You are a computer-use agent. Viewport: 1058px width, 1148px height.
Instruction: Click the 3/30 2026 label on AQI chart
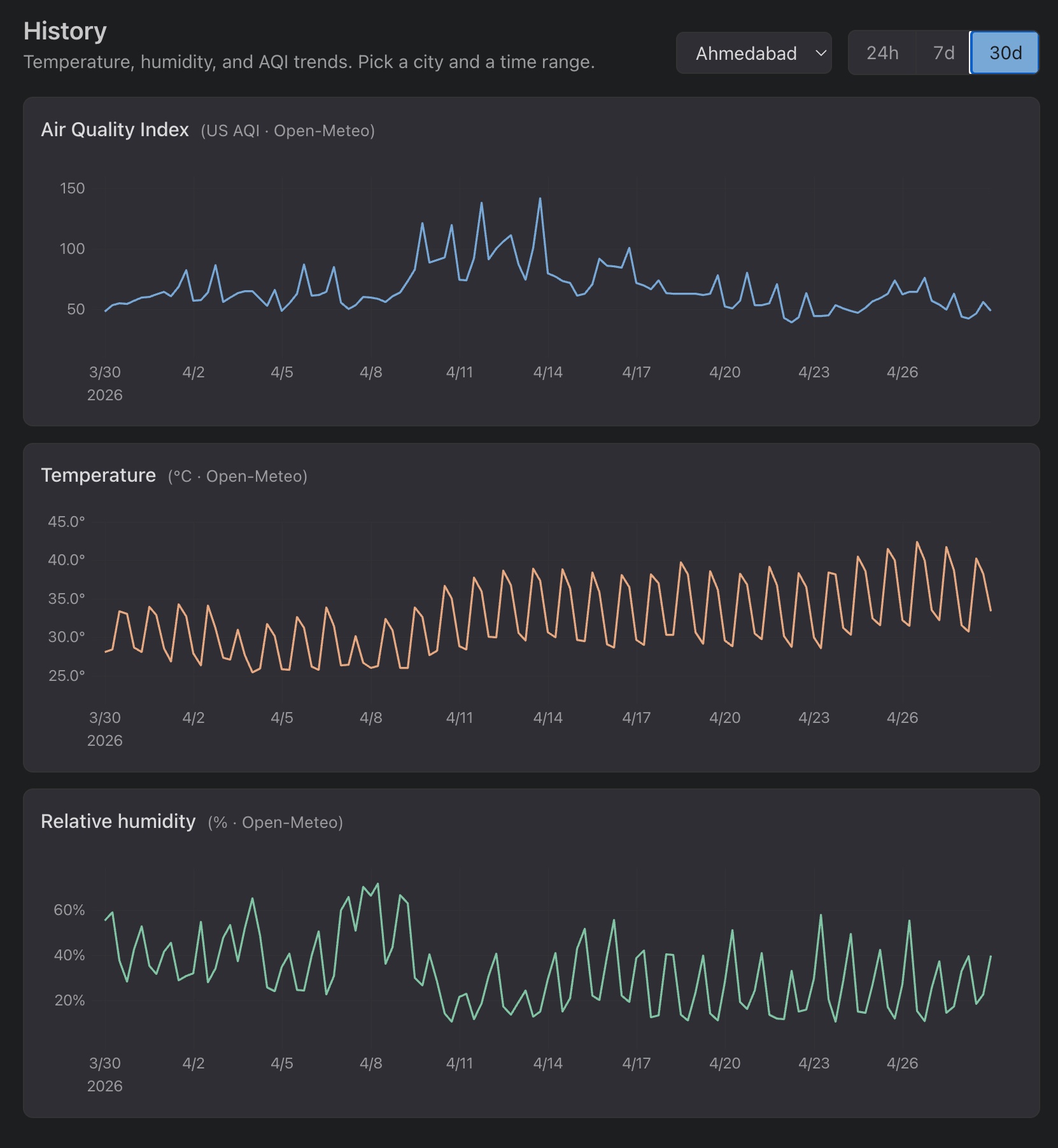[x=105, y=383]
